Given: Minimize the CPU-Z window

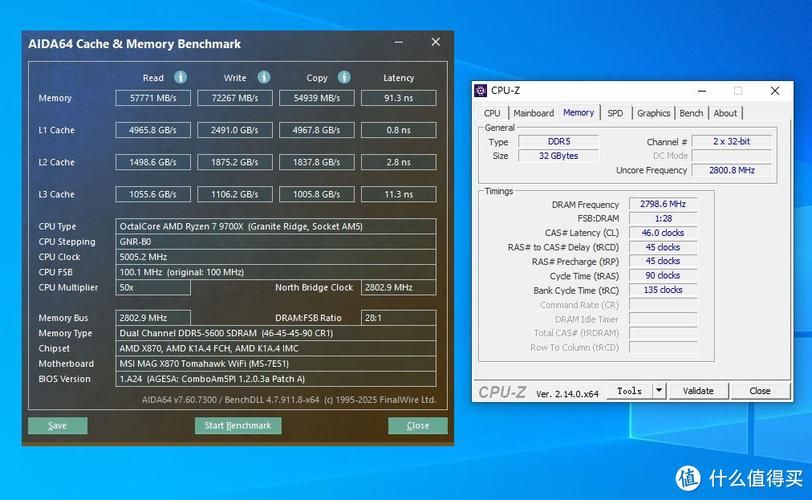Looking at the screenshot, I should (x=704, y=90).
